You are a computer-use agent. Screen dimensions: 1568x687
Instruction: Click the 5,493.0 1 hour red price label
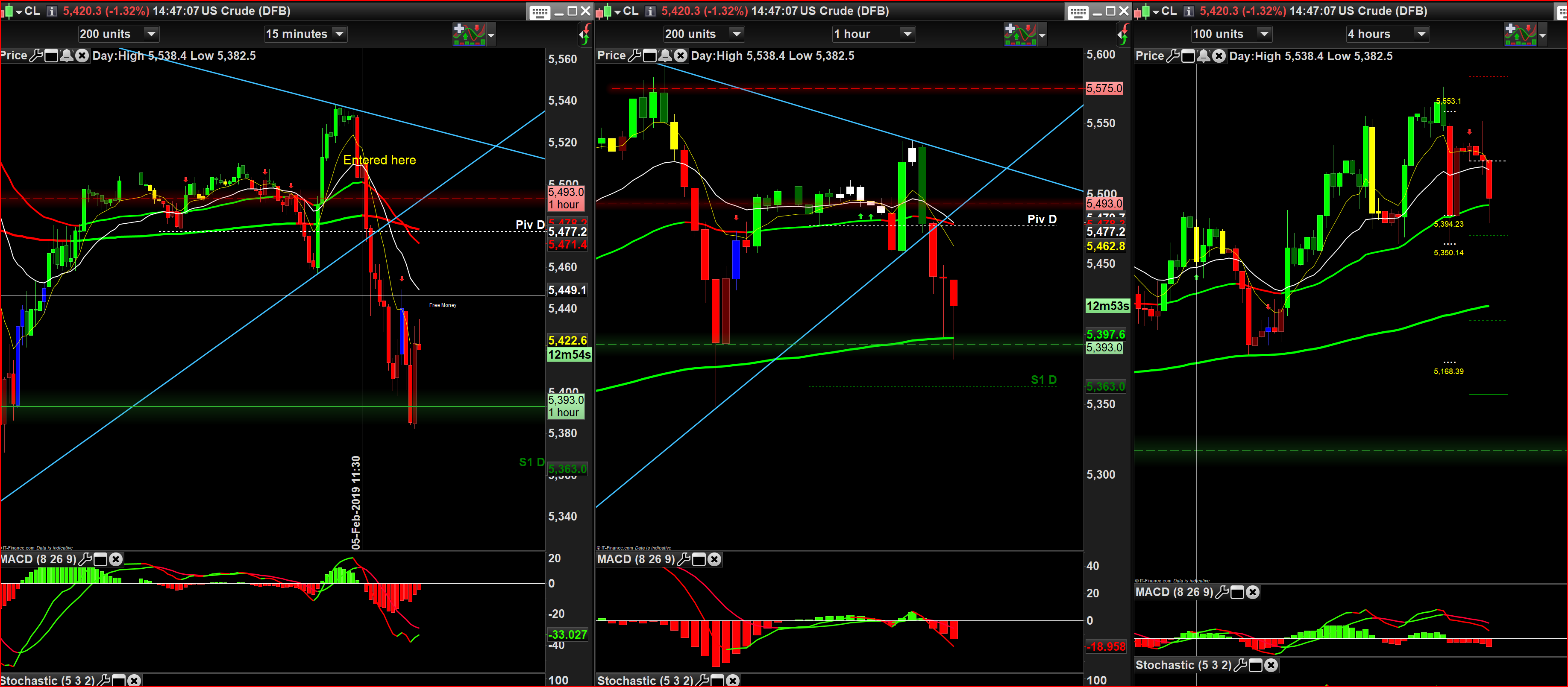point(566,199)
